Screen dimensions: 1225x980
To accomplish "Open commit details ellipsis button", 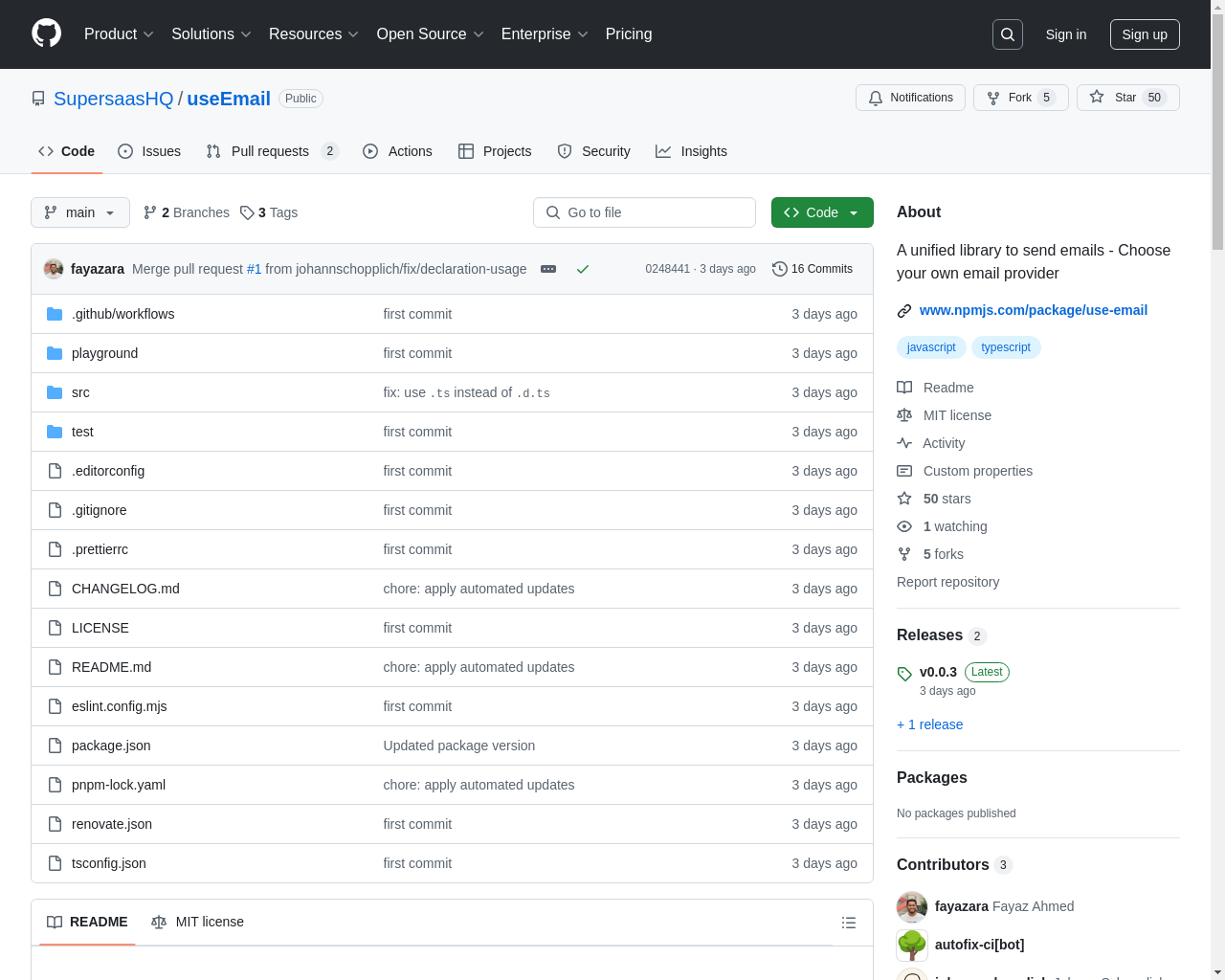I will [x=548, y=269].
